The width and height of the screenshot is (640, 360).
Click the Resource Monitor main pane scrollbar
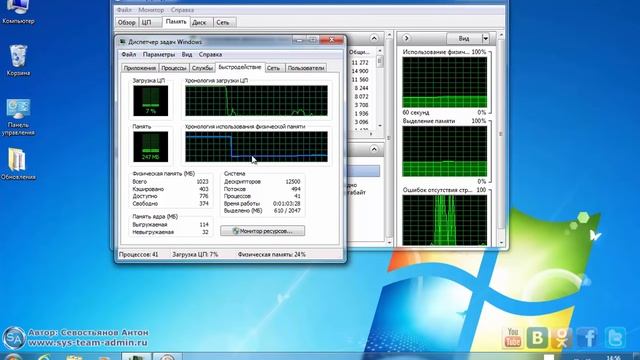pos(389,139)
